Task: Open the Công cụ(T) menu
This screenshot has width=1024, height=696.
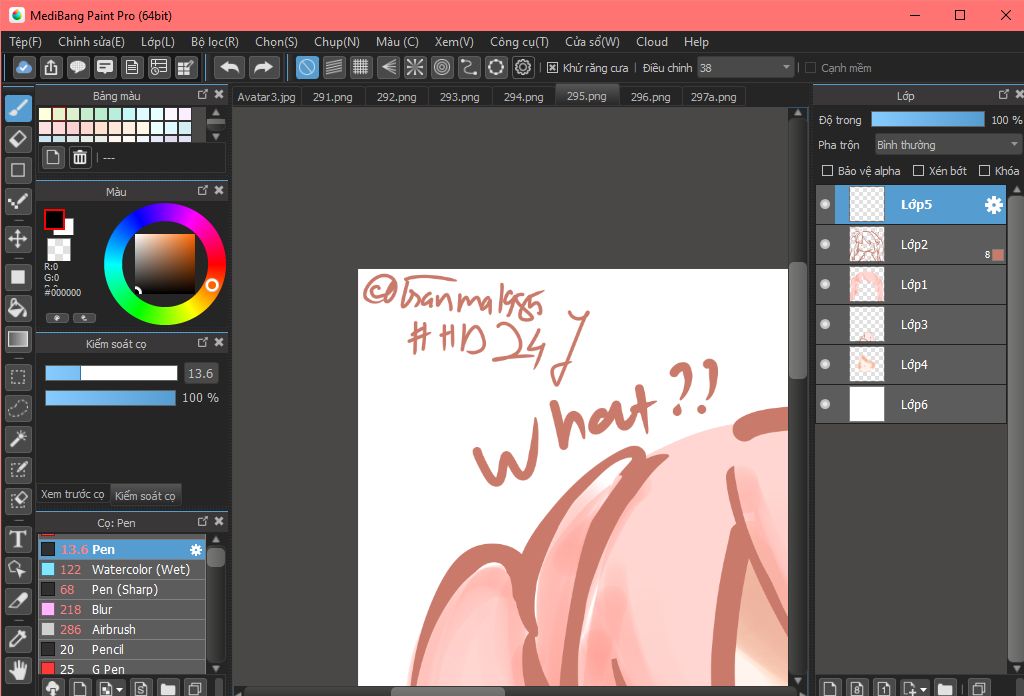Action: click(519, 42)
